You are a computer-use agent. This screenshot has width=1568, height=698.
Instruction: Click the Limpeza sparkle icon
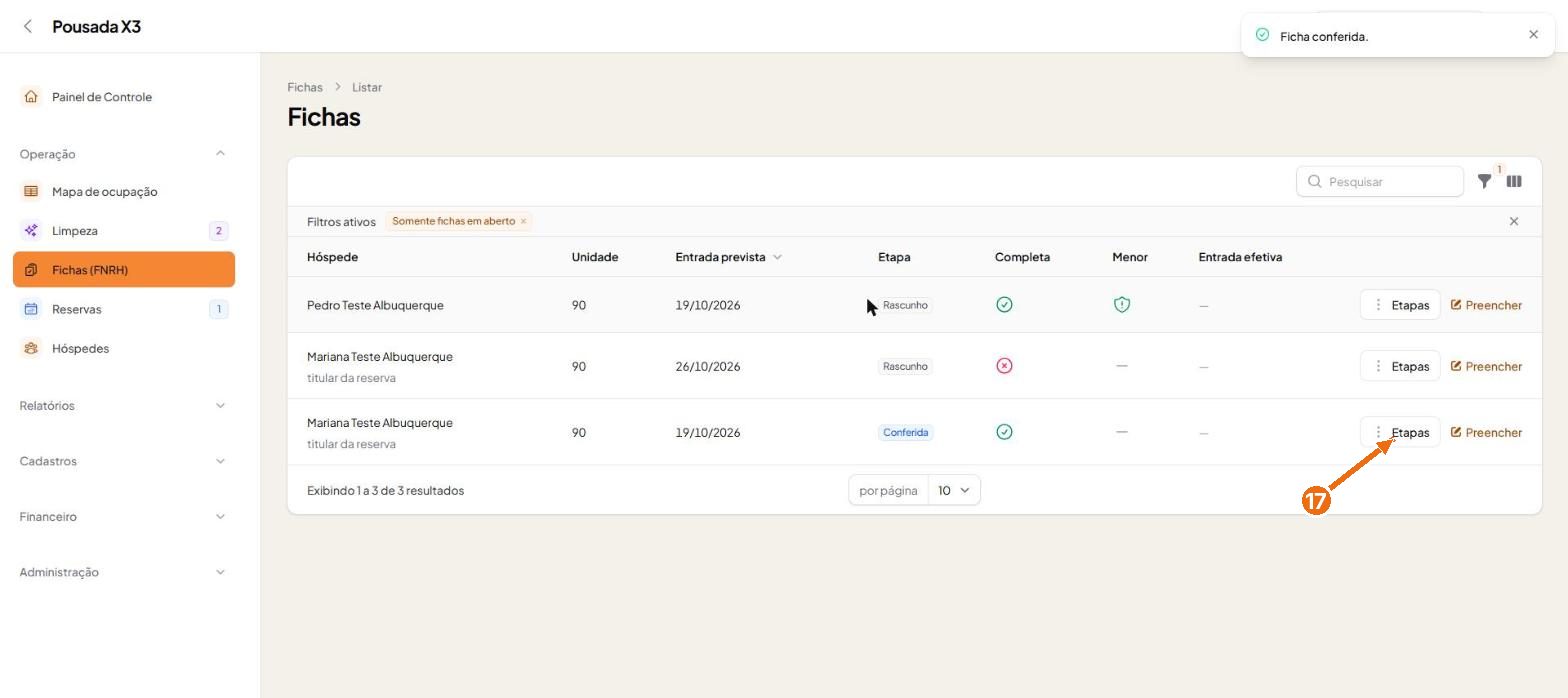pyautogui.click(x=31, y=230)
